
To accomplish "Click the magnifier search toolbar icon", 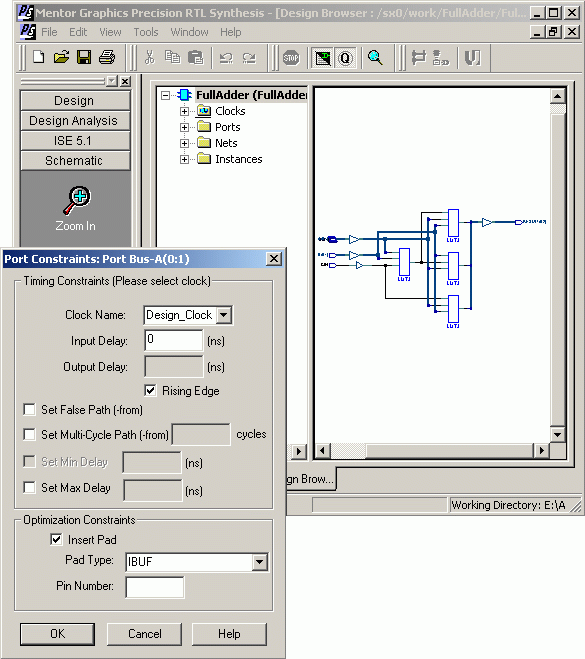I will click(x=375, y=58).
